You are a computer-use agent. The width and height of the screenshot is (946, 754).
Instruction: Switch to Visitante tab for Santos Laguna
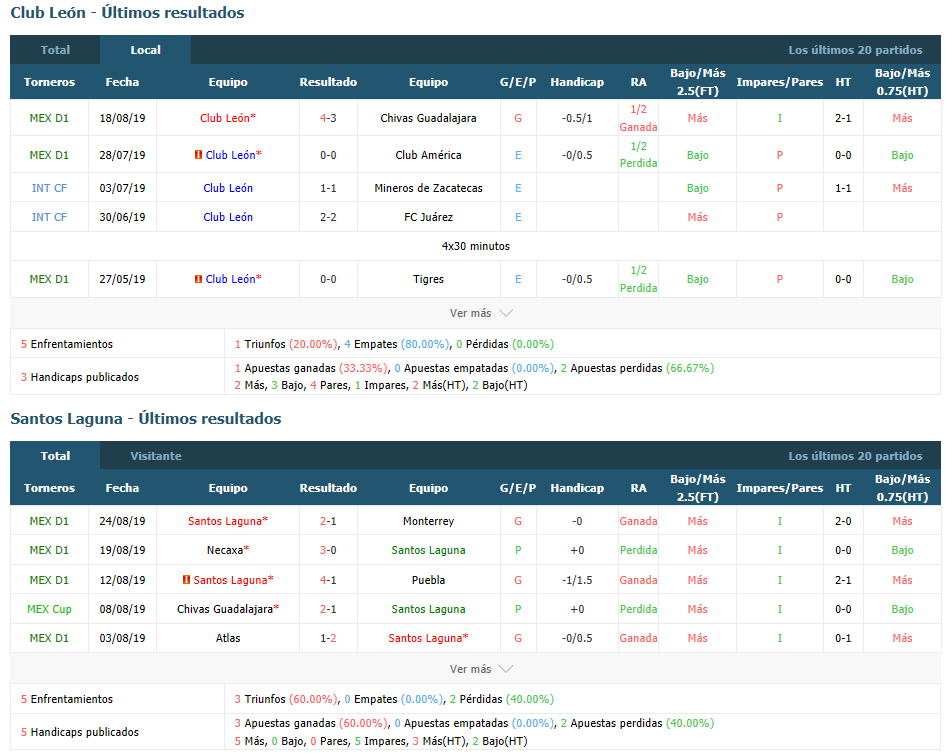click(x=156, y=456)
